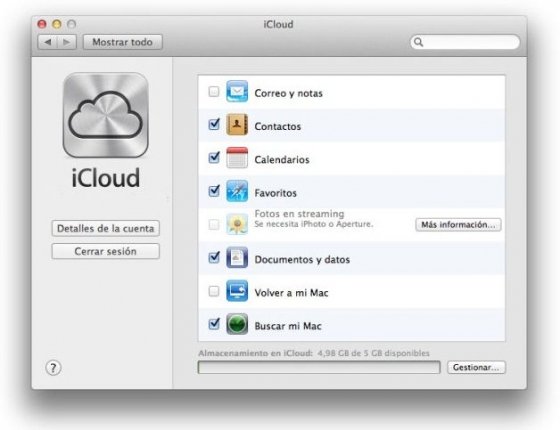Click the Documentos y datos label
Screen dimensions: 560x430
[302, 260]
